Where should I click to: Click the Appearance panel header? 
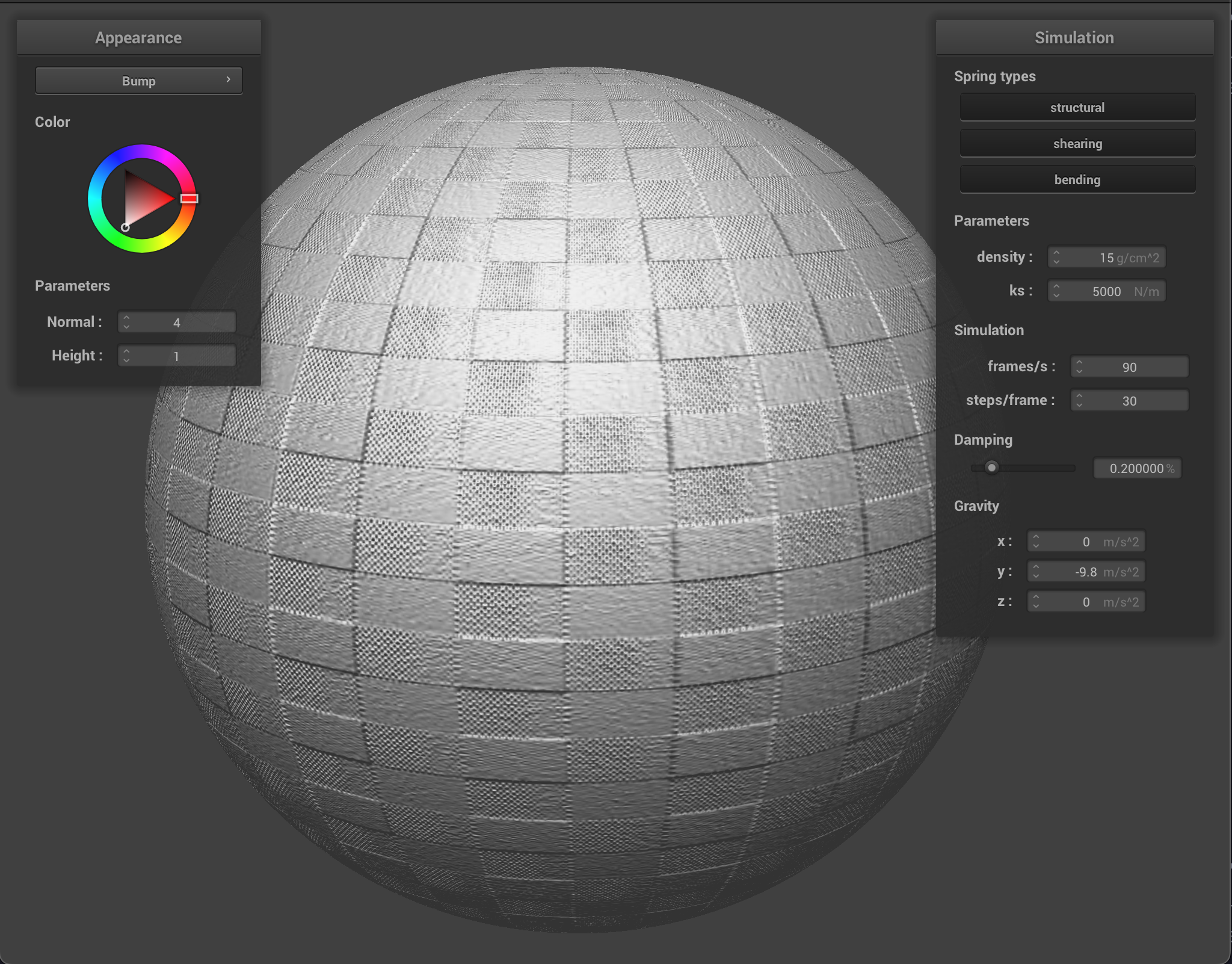click(138, 37)
